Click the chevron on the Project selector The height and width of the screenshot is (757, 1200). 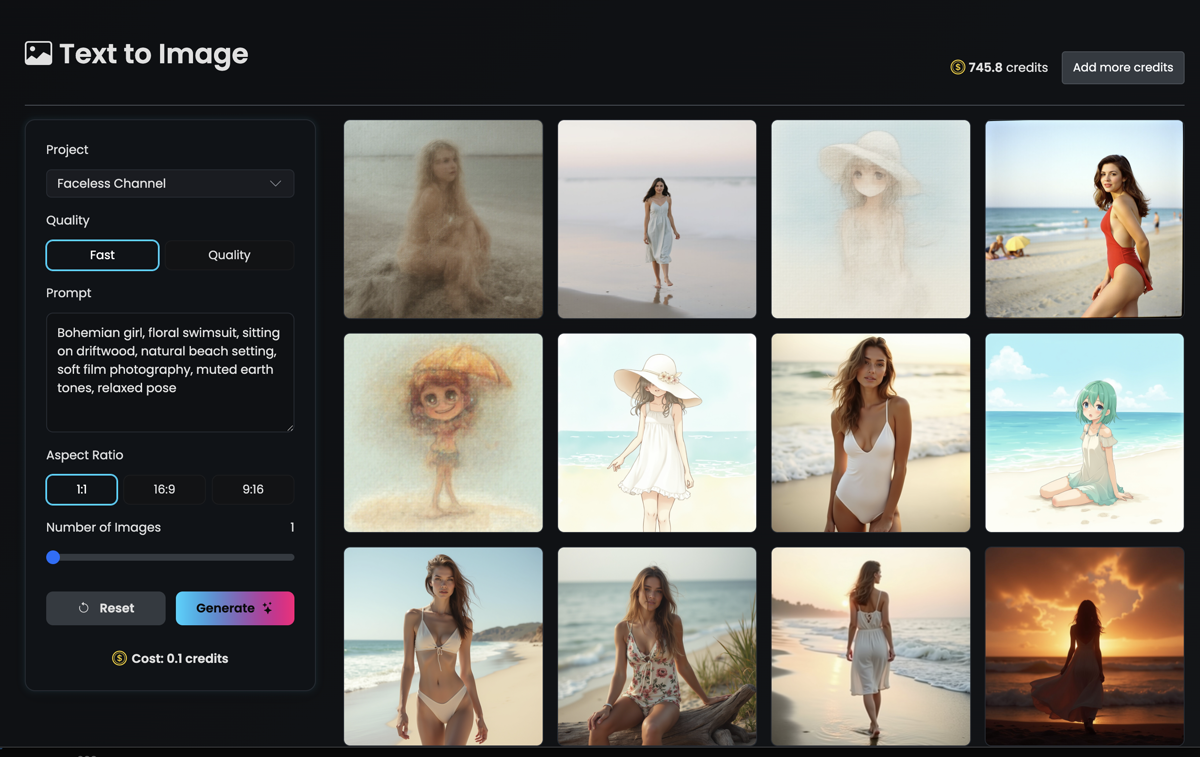point(276,183)
